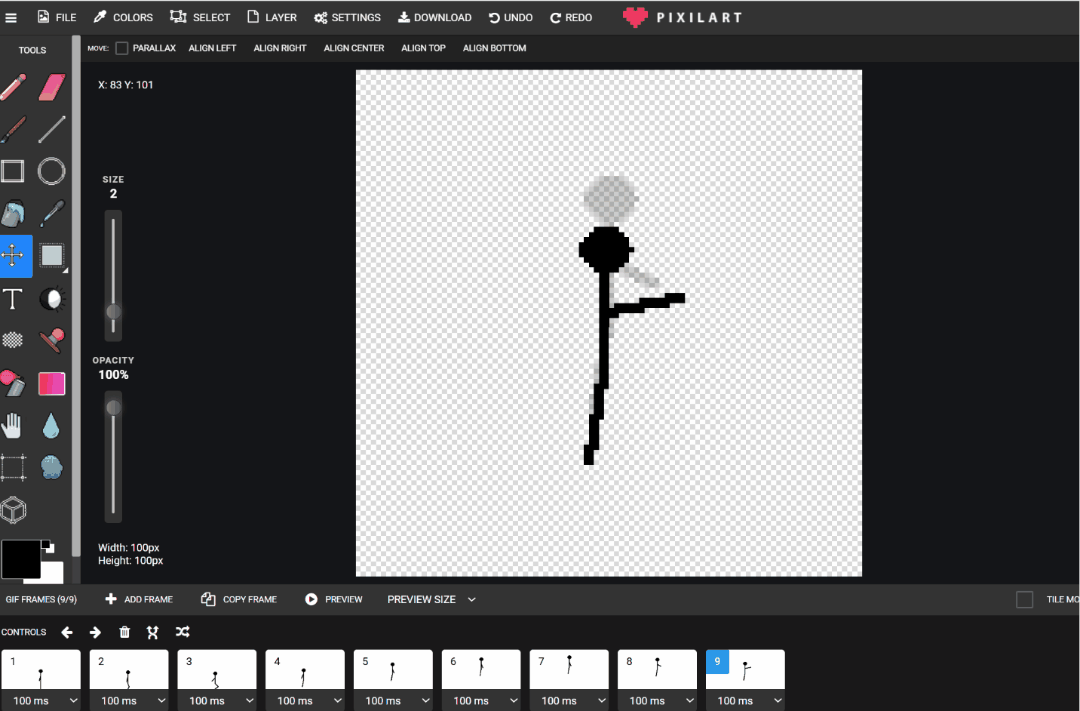This screenshot has height=711, width=1080.
Task: Select frame 4 thumbnail
Action: pyautogui.click(x=305, y=670)
